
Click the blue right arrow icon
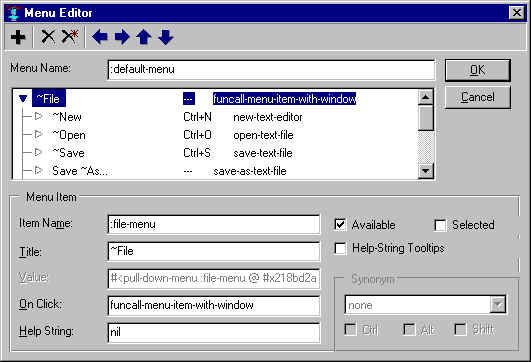[122, 37]
